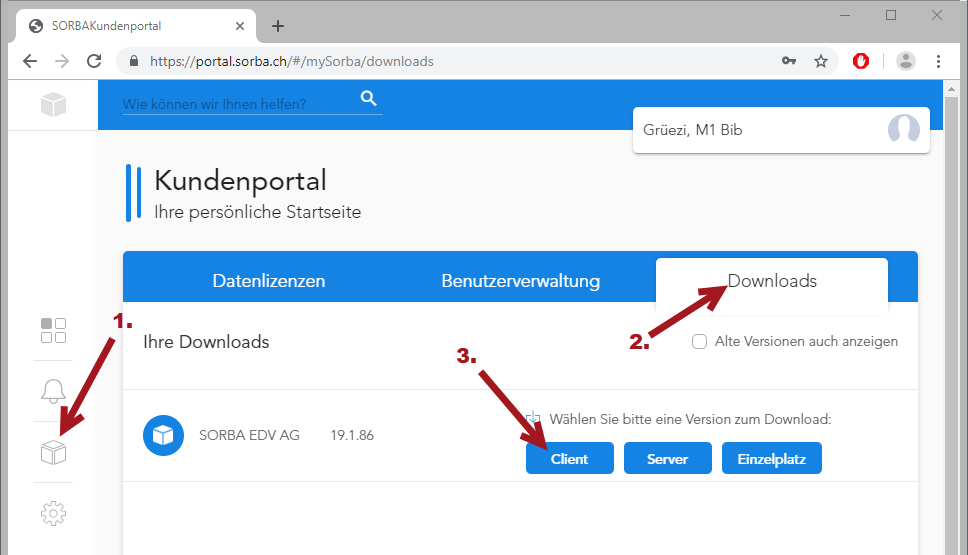Viewport: 968px width, 555px height.
Task: Download the Client version
Action: point(570,458)
